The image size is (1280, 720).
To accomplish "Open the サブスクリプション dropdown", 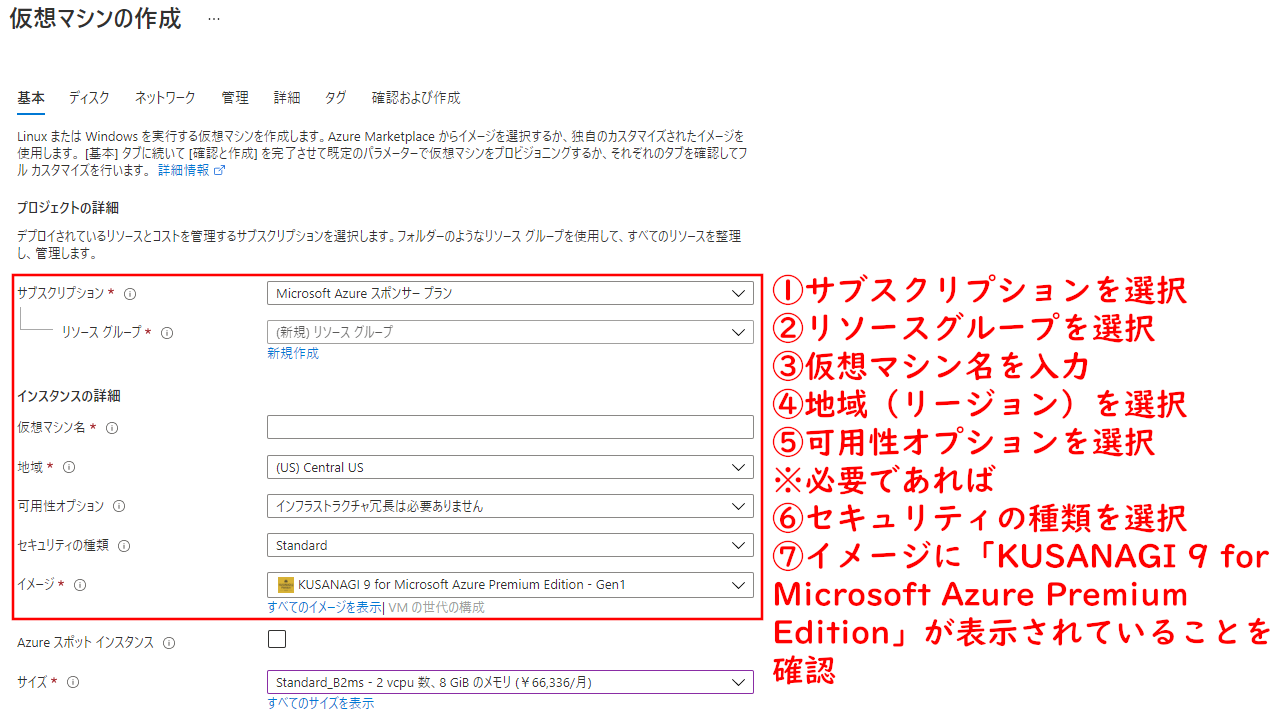I will tap(510, 293).
